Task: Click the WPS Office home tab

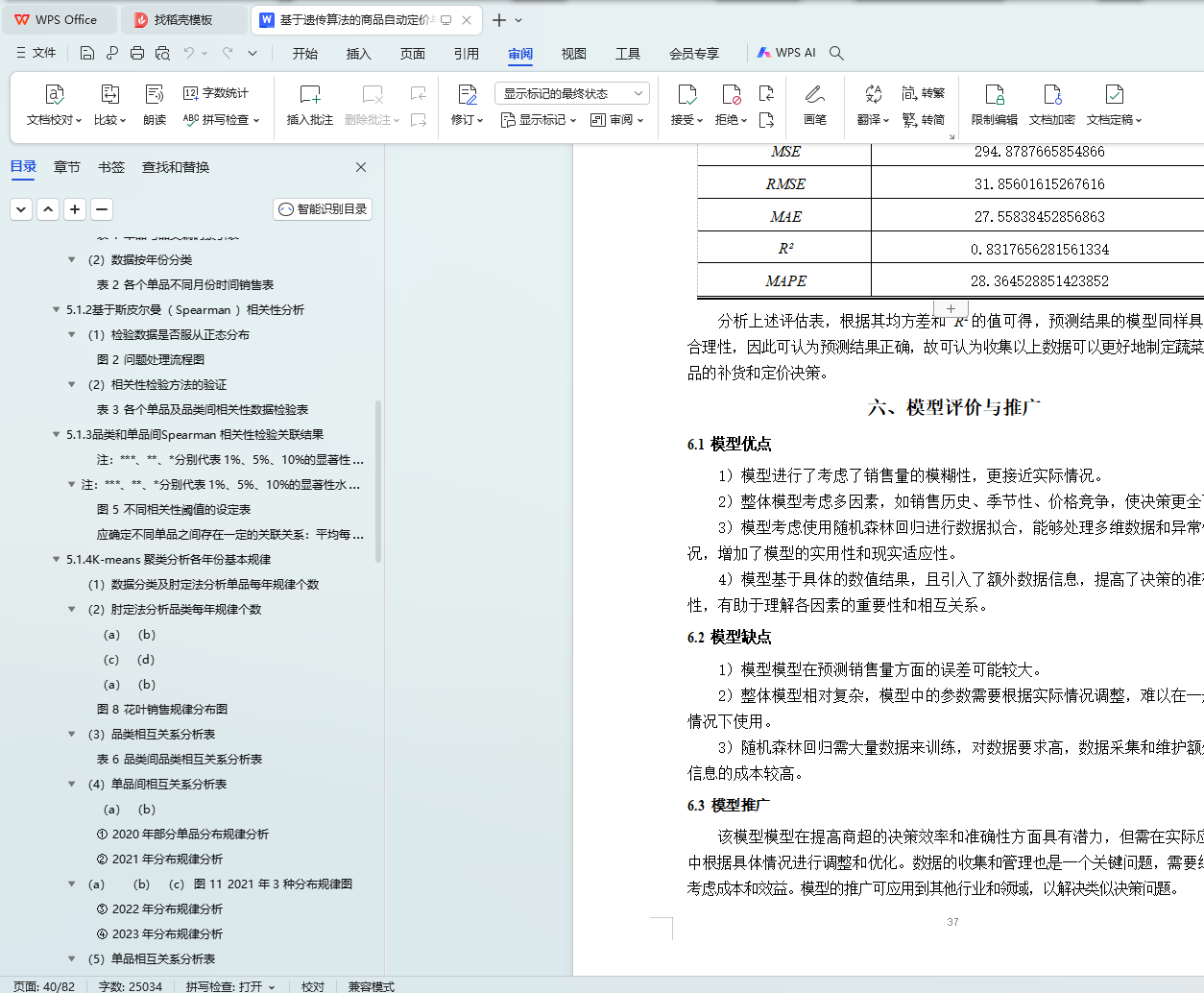Action: pos(59,20)
